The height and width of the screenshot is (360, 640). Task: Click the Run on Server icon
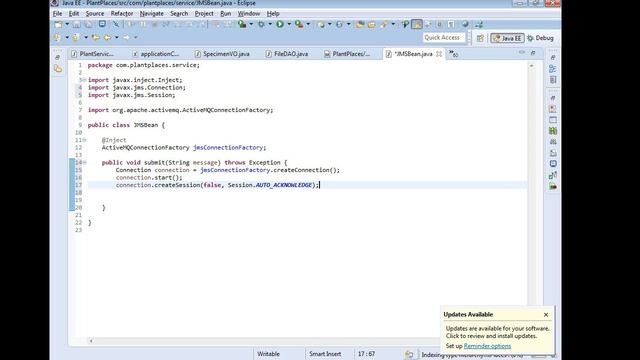(x=242, y=24)
